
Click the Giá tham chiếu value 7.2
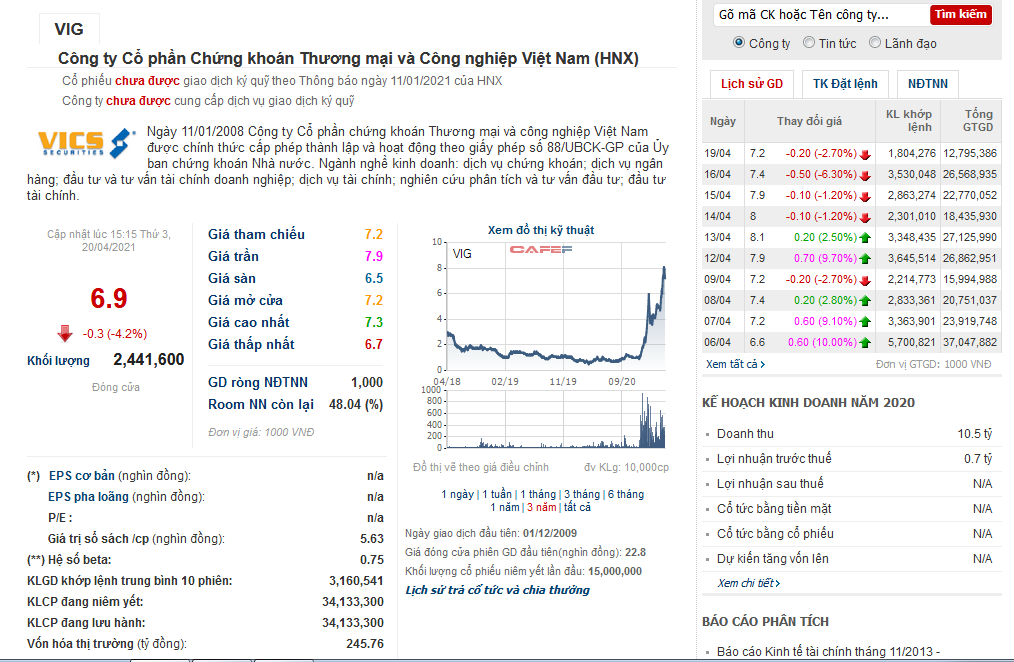point(374,235)
